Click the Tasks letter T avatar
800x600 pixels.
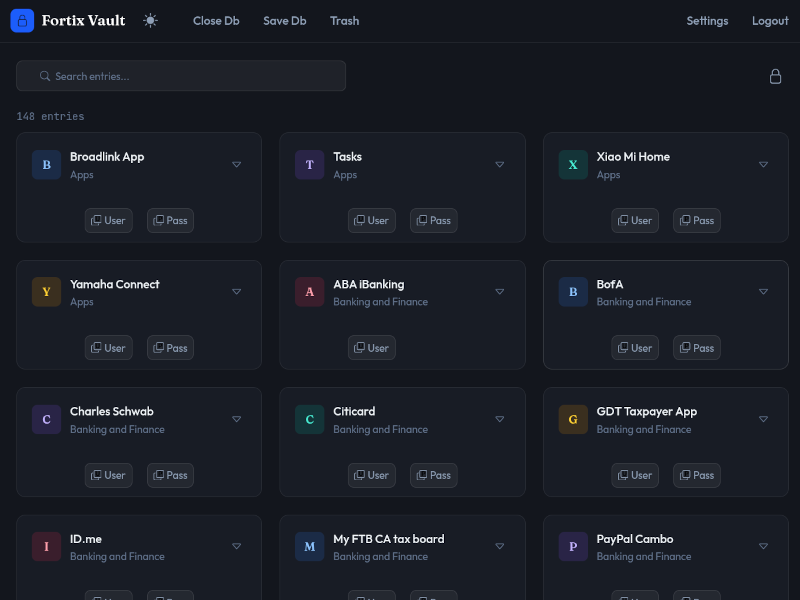310,164
